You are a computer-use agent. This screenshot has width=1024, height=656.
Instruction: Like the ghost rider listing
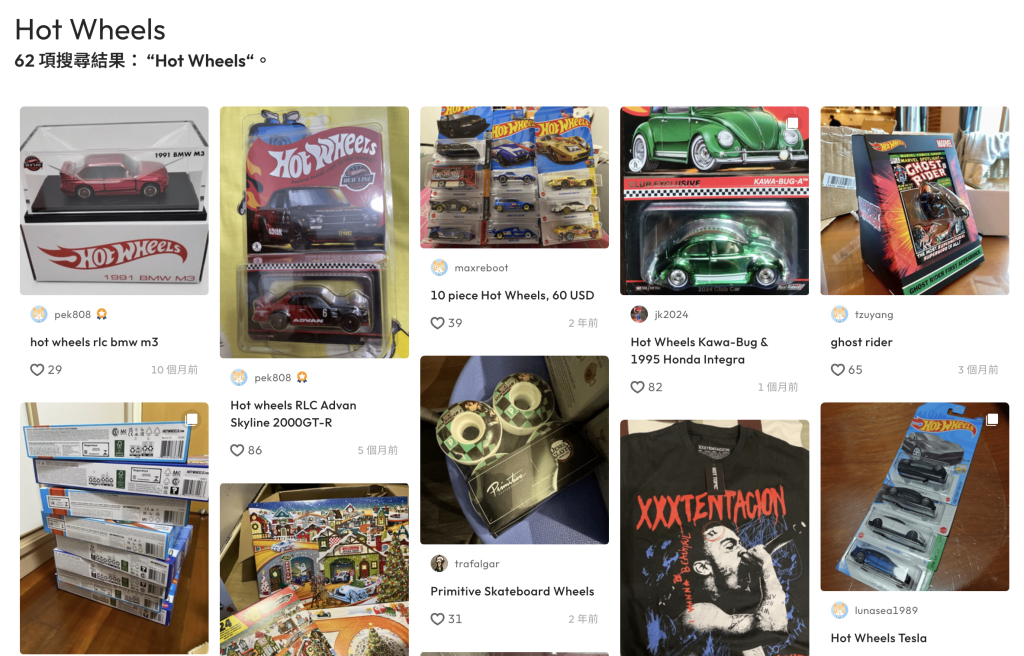coord(838,370)
